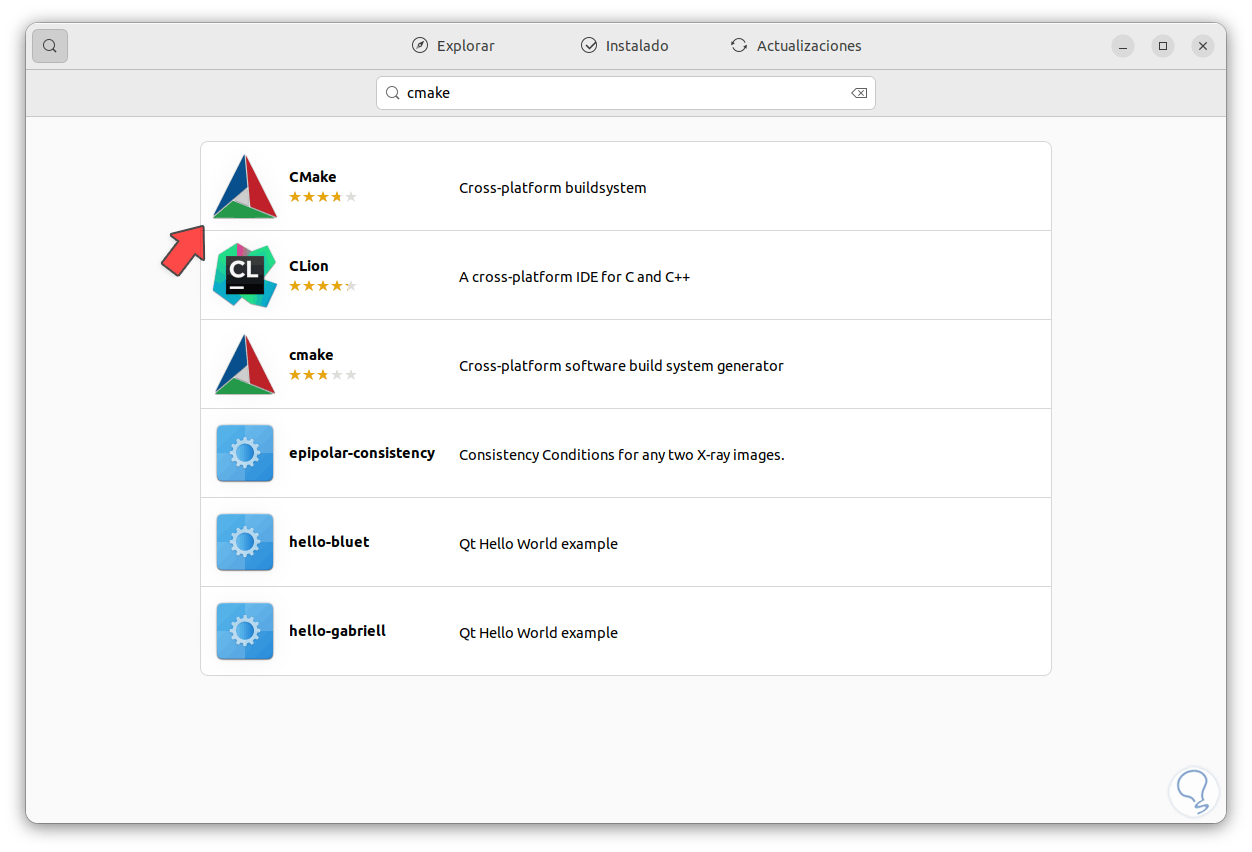The width and height of the screenshot is (1252, 852).
Task: Click the epipolar-consistency gear icon
Action: click(245, 453)
